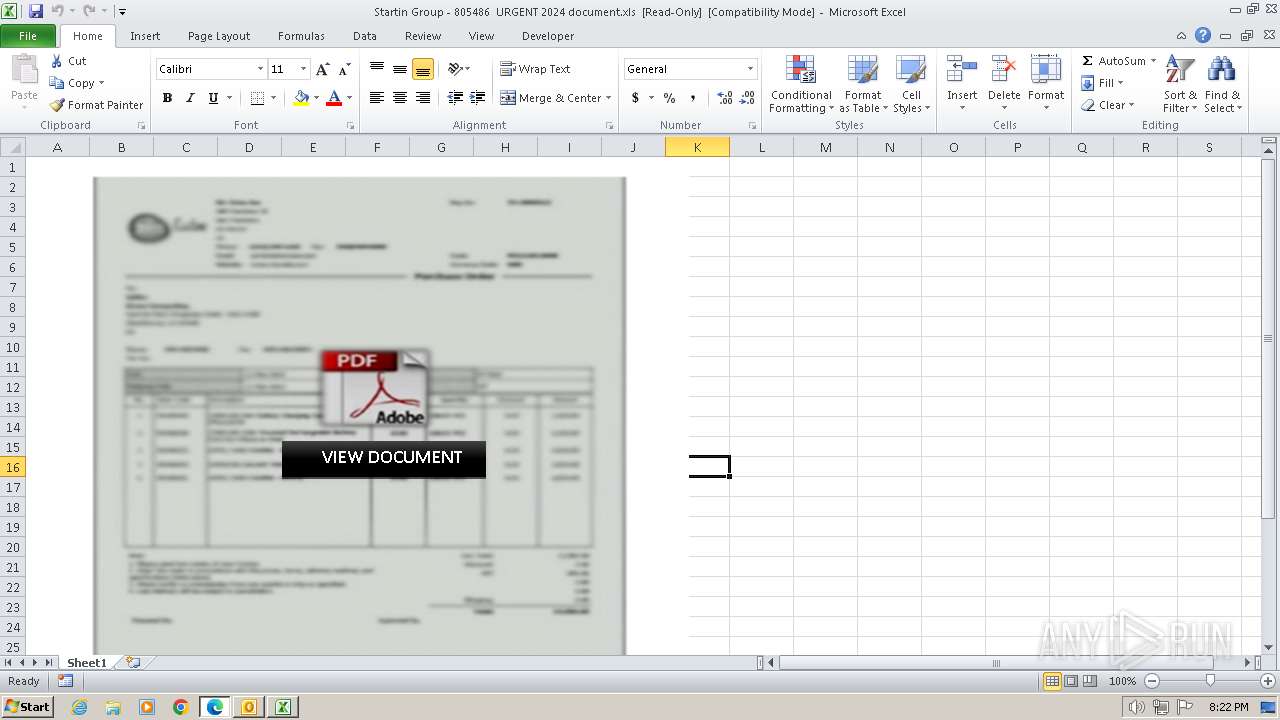Open Format as Table gallery
The width and height of the screenshot is (1280, 720).
pos(863,85)
